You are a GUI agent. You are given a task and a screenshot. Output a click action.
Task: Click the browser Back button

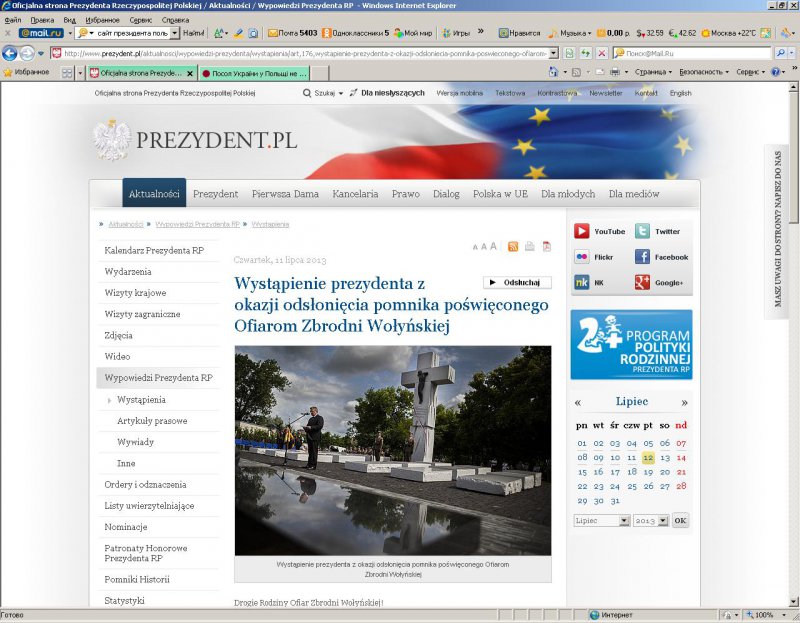tap(9, 53)
